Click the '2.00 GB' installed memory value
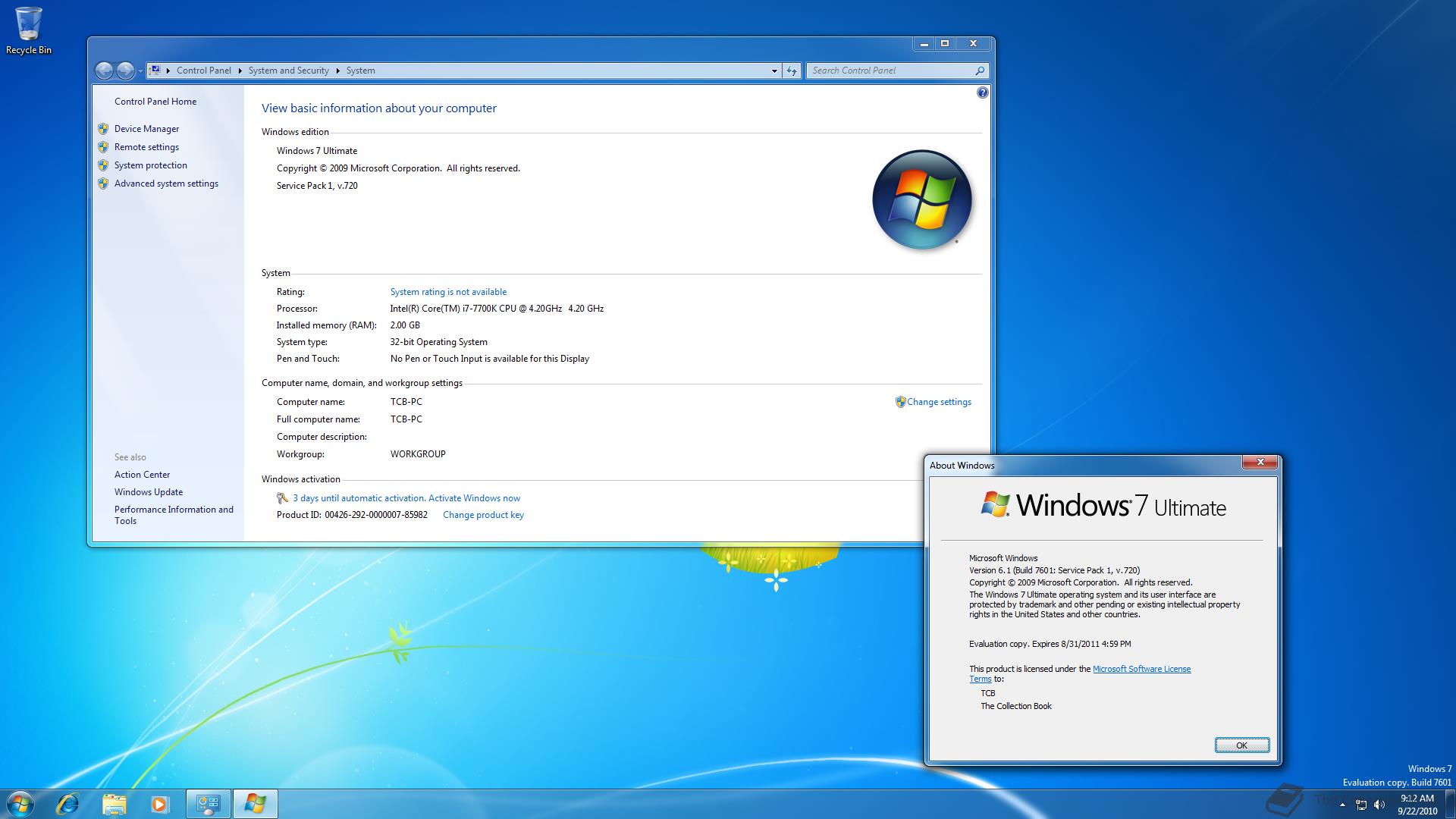This screenshot has height=819, width=1456. point(405,325)
